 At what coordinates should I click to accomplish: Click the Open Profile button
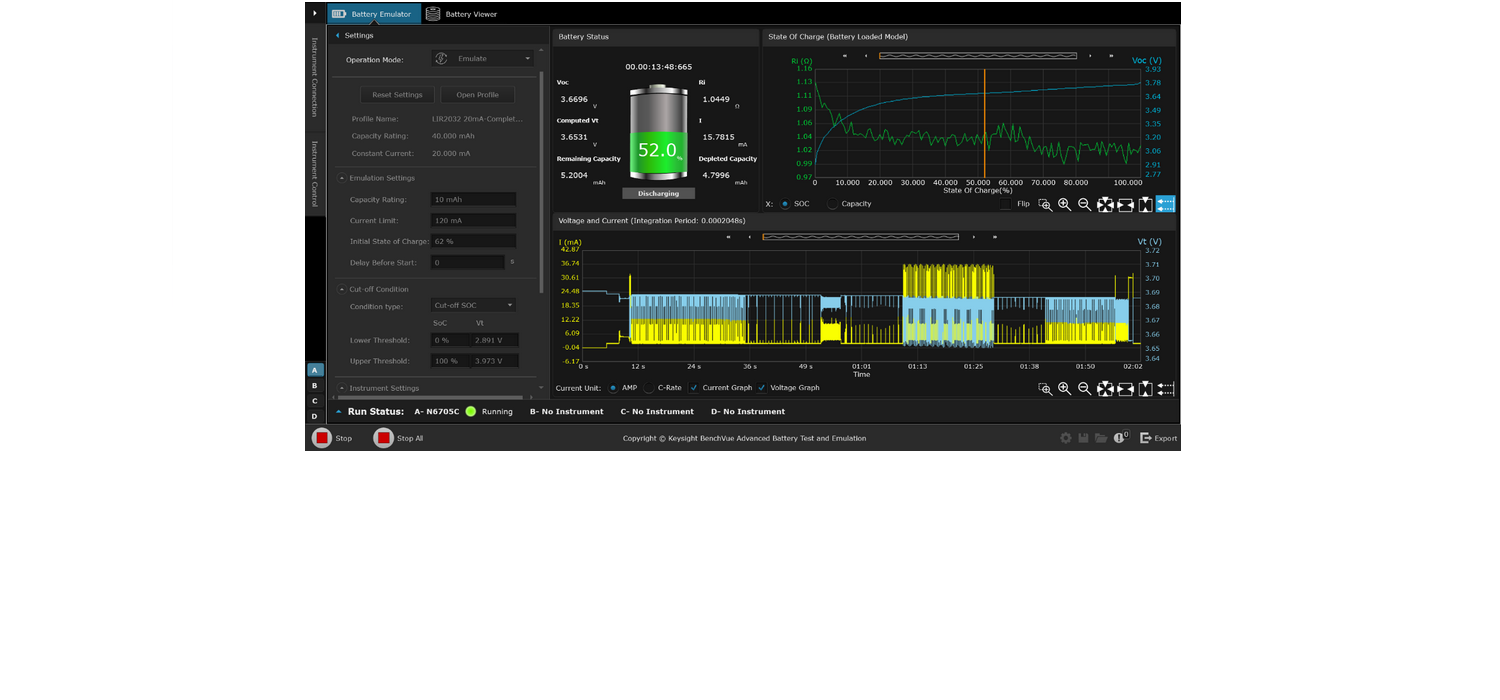pyautogui.click(x=478, y=95)
